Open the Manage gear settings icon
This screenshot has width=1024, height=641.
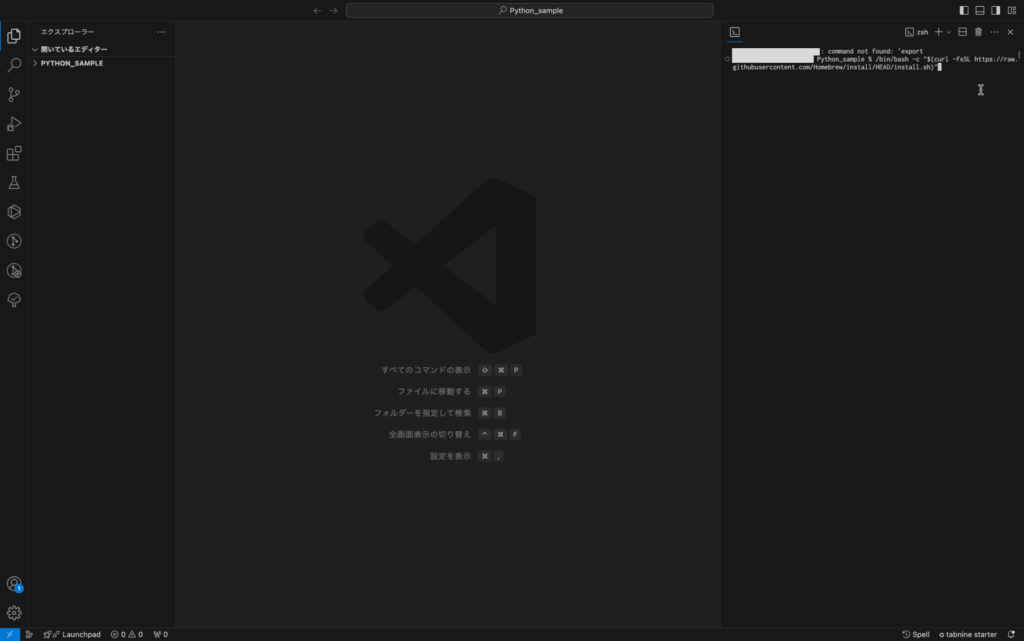14,613
